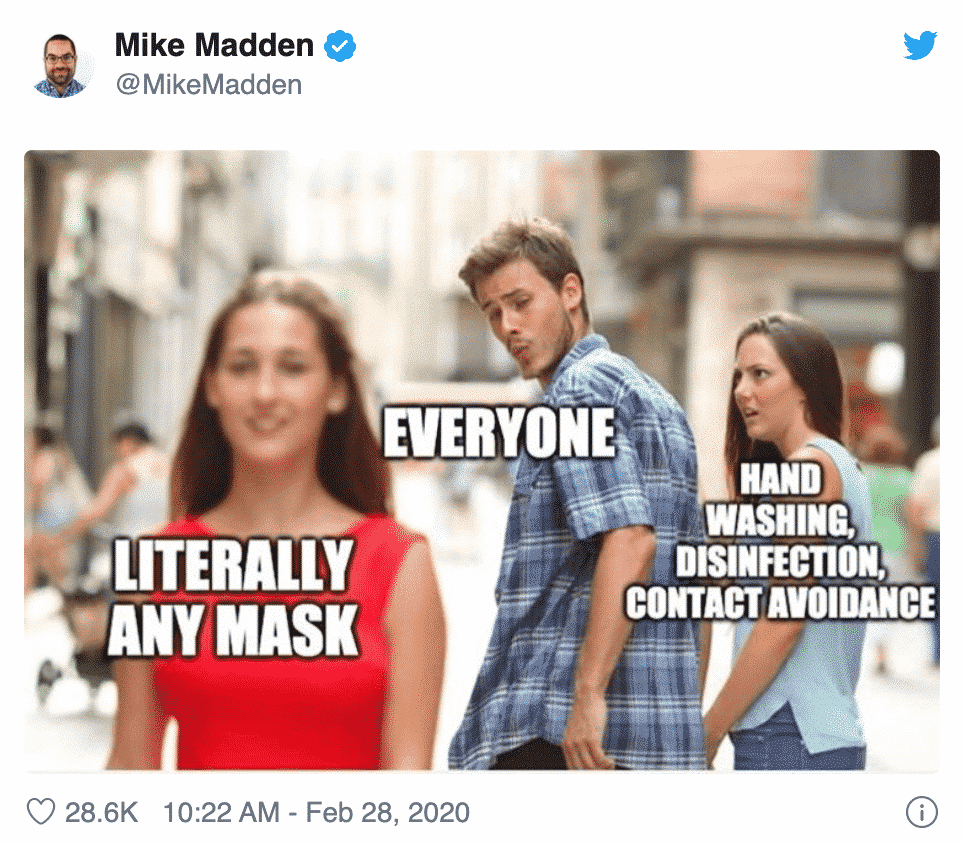The height and width of the screenshot is (842, 964).
Task: Click the 28.6K likes count
Action: [101, 812]
